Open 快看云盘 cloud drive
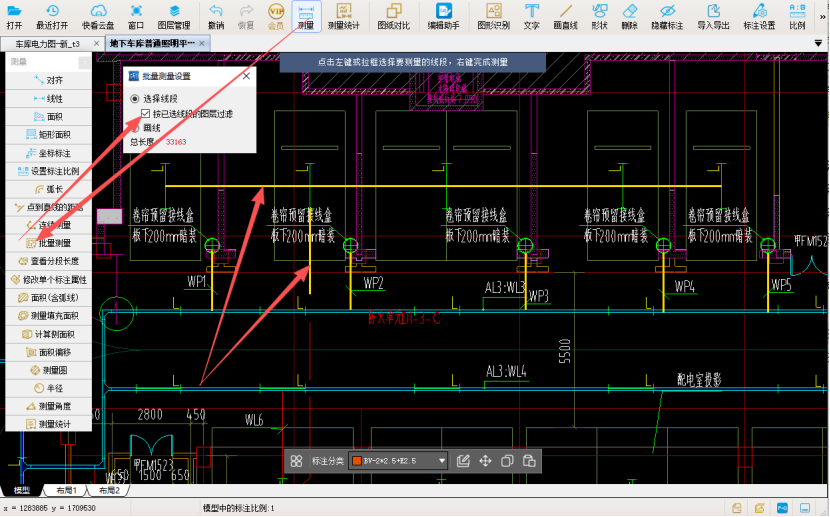Viewport: 830px width, 517px height. pos(97,15)
